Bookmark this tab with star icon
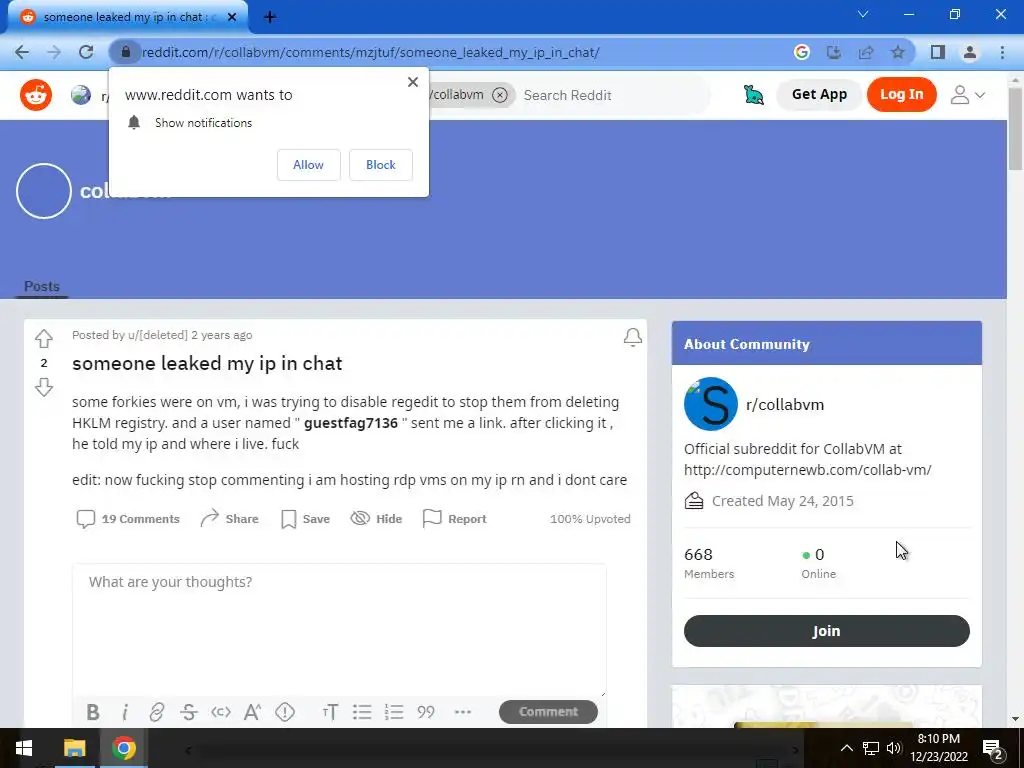This screenshot has width=1024, height=768. [x=898, y=52]
